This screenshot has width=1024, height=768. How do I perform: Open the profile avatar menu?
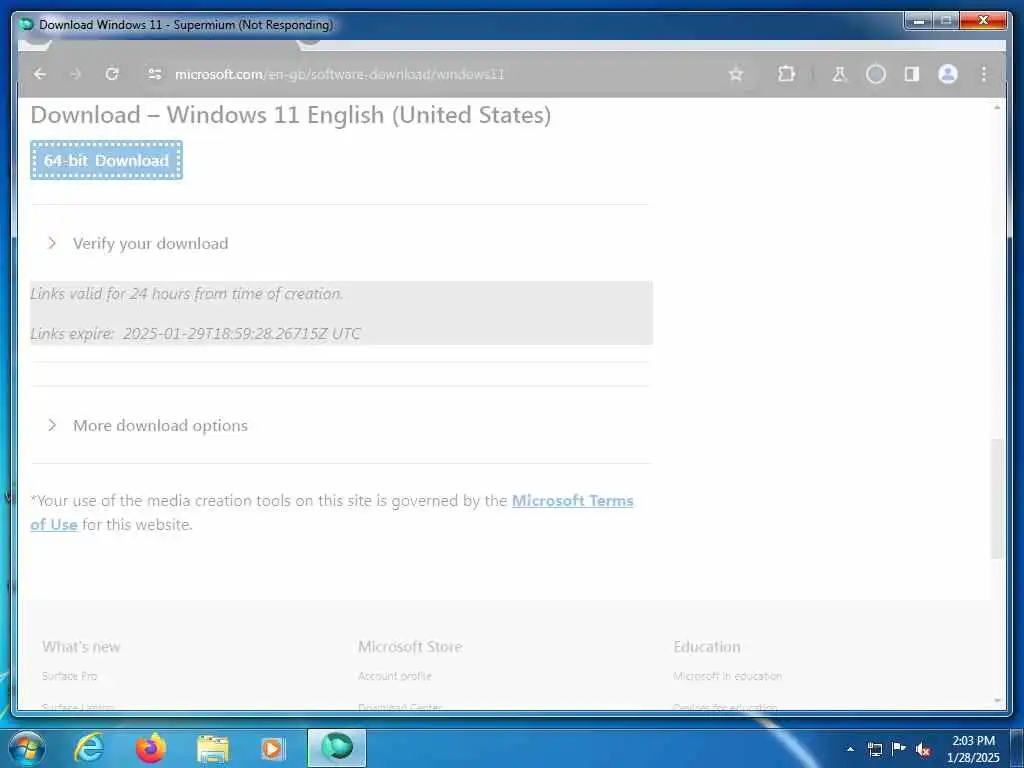tap(948, 74)
